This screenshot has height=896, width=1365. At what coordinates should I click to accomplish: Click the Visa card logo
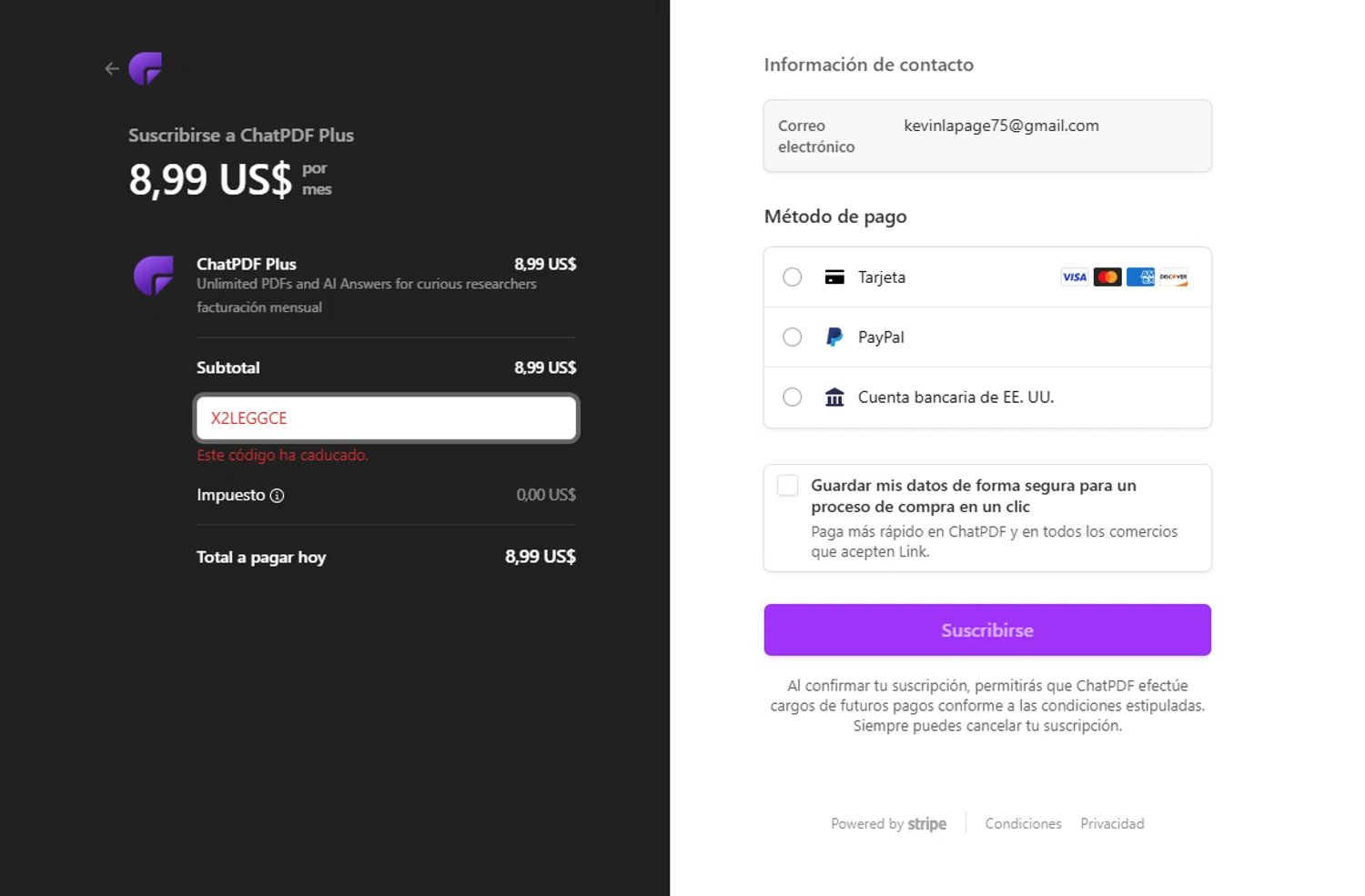[1074, 277]
